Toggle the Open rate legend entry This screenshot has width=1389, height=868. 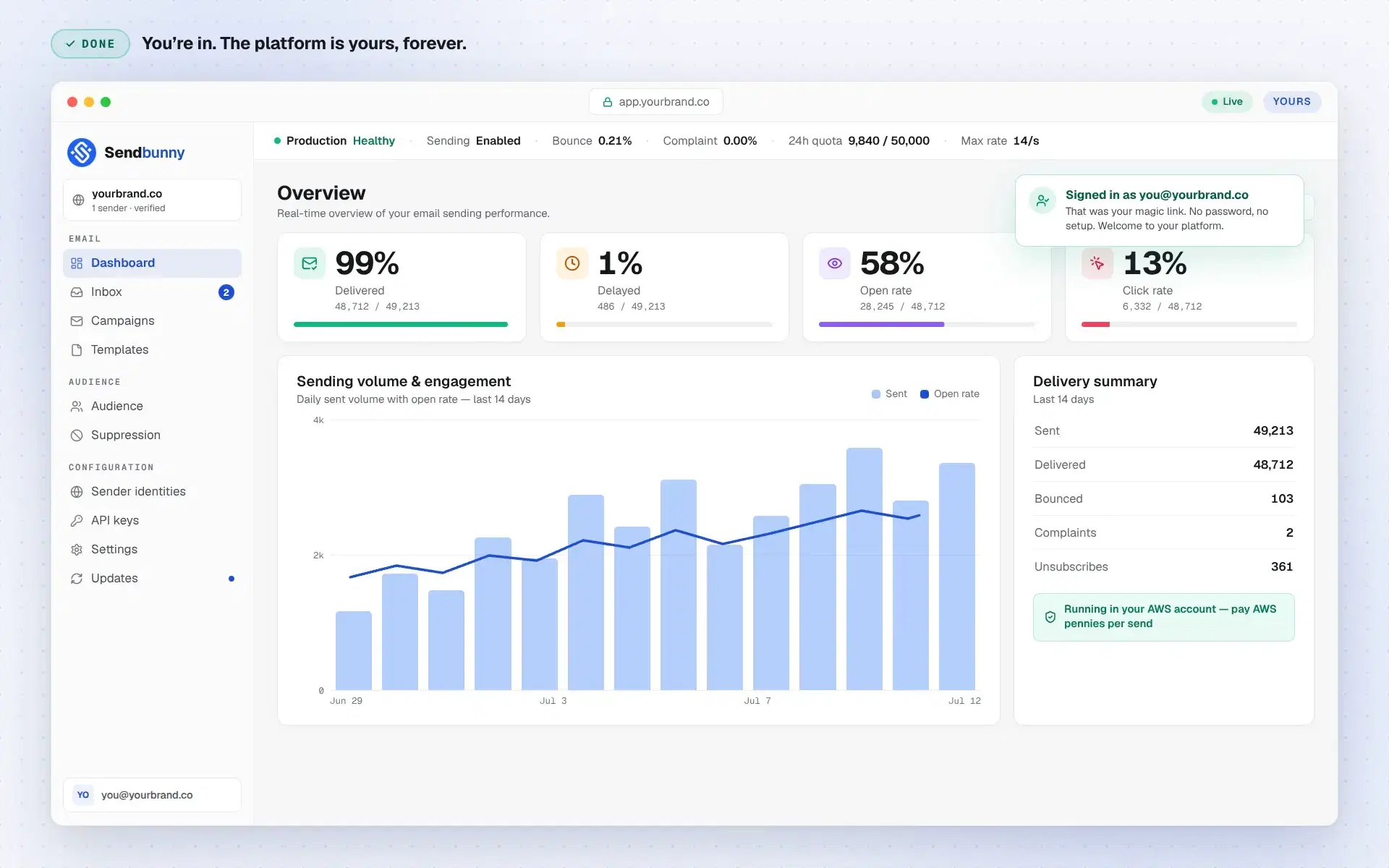(950, 394)
